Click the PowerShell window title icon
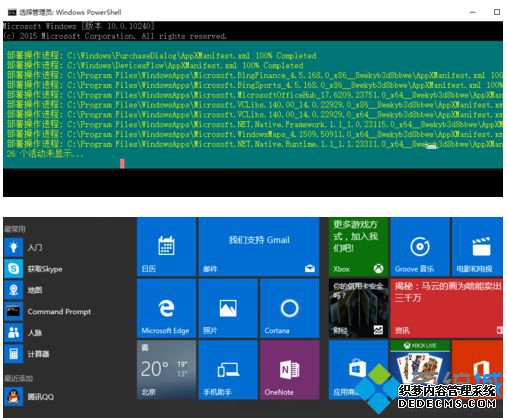This screenshot has height=418, width=507. coord(12,12)
